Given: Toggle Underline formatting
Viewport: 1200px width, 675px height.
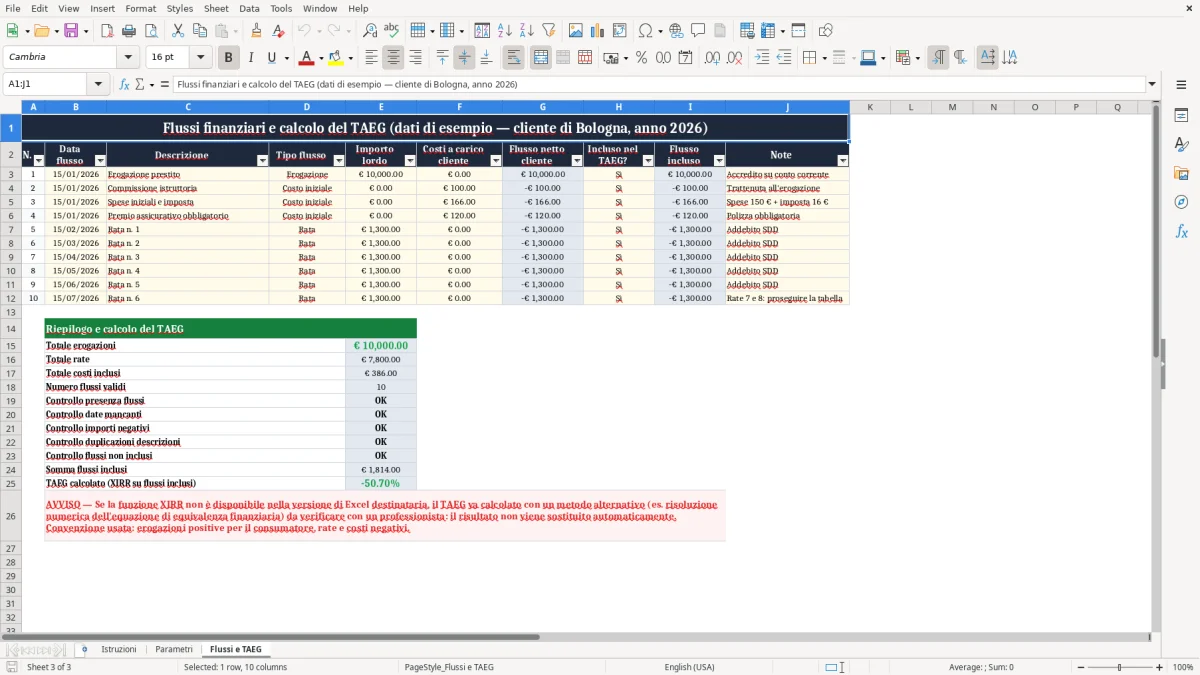Looking at the screenshot, I should (272, 58).
